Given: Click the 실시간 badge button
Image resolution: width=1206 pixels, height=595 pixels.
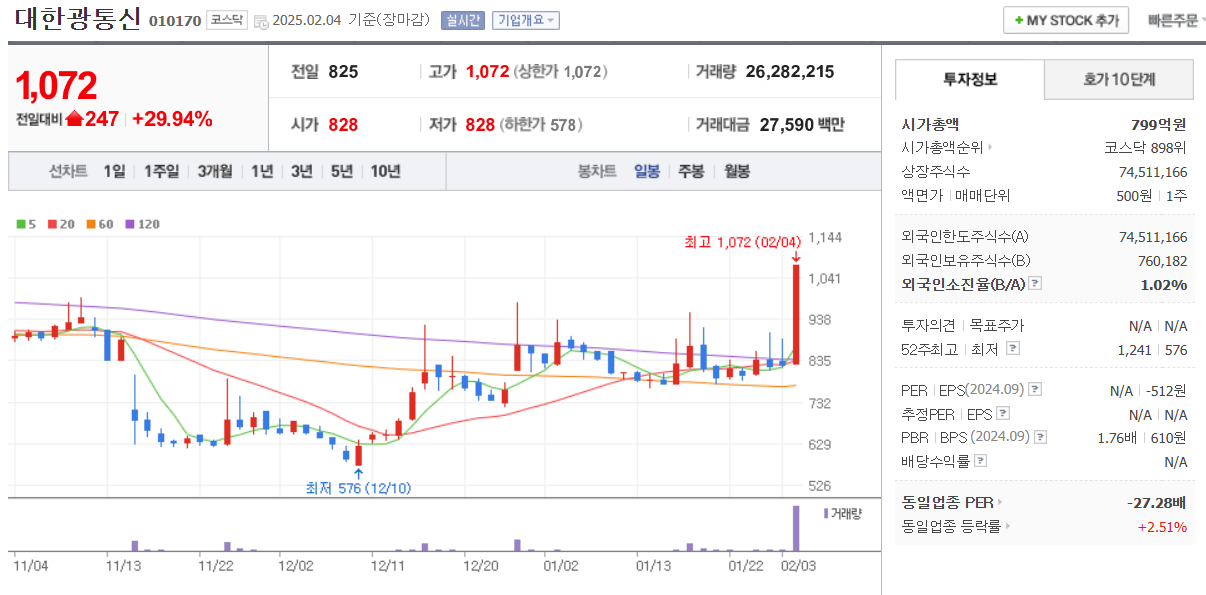Looking at the screenshot, I should (462, 21).
